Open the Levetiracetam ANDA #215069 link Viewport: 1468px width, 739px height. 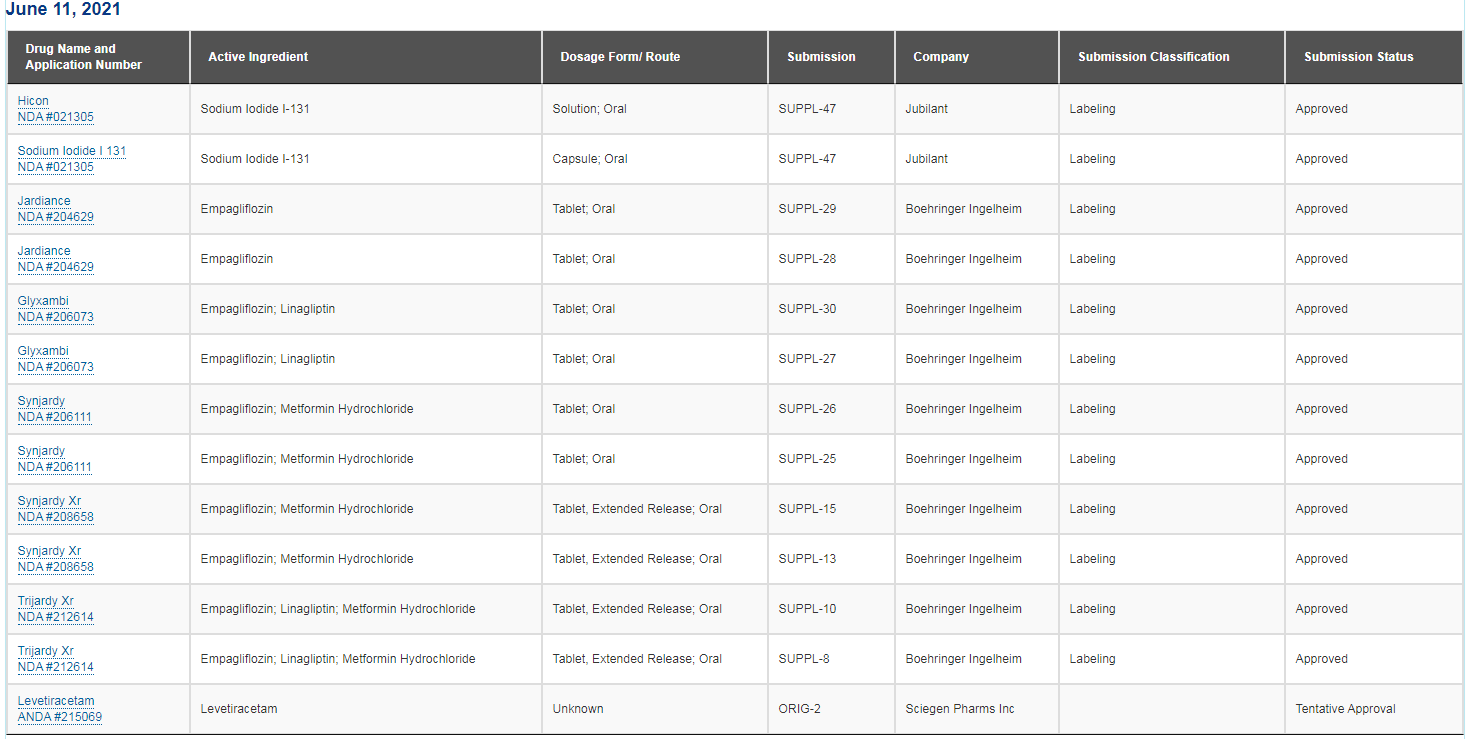pos(60,709)
